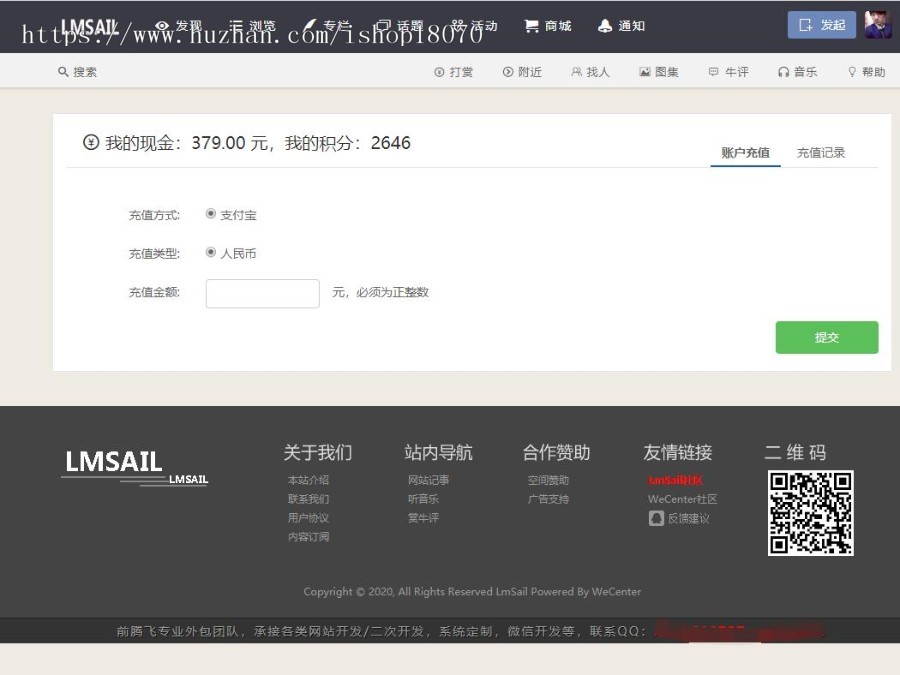The image size is (900, 675).
Task: Click the 联系我们 footer link
Action: click(x=308, y=499)
